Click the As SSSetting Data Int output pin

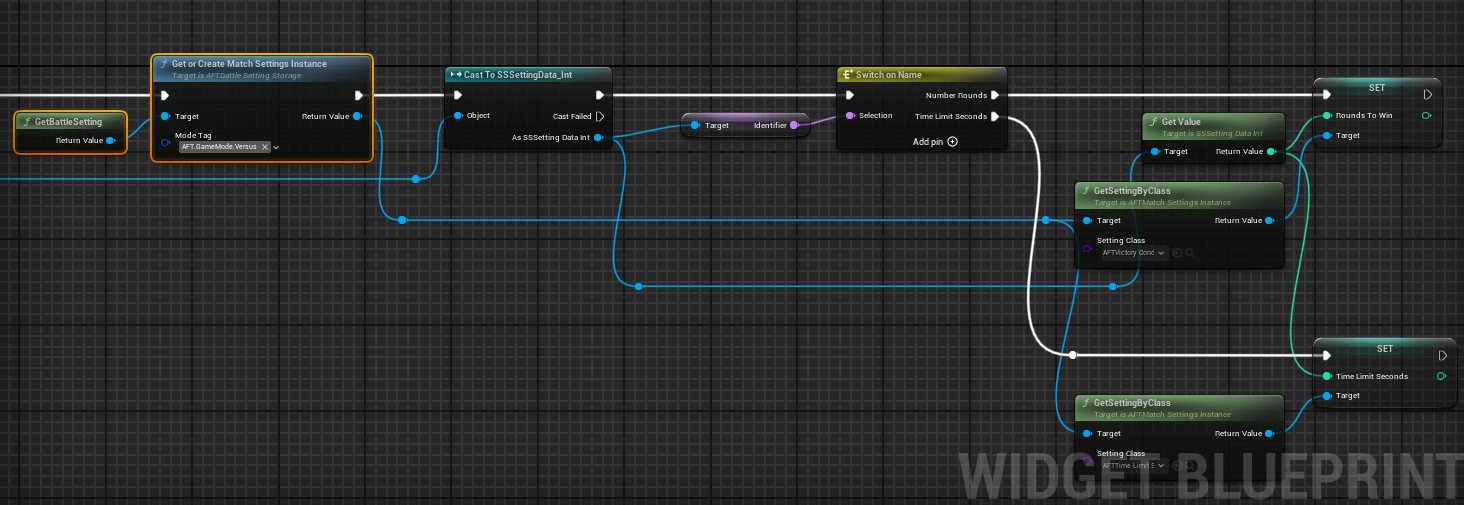point(598,138)
